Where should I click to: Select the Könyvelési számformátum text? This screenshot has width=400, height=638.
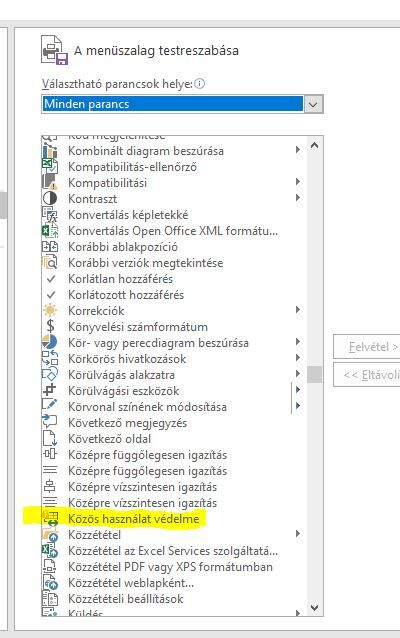(138, 327)
